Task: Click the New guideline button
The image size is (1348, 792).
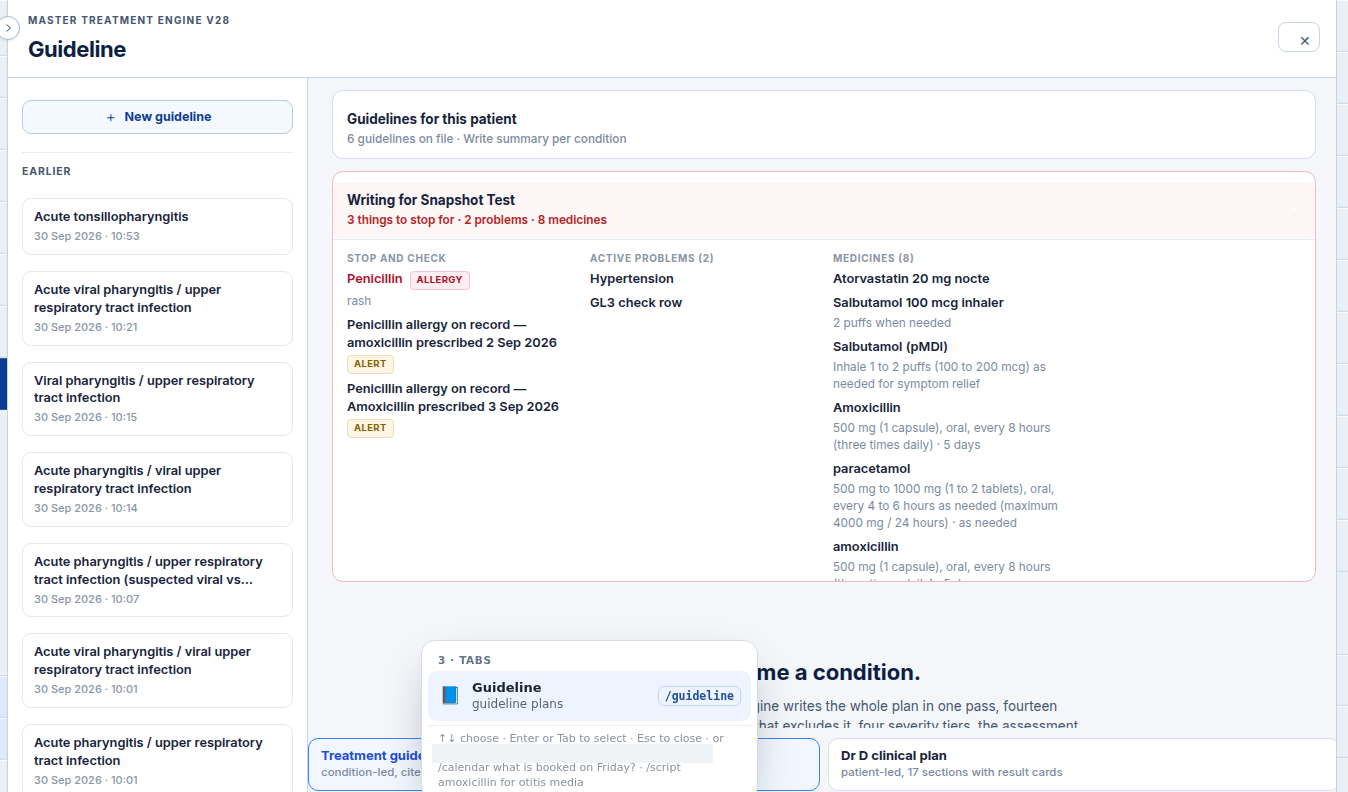Action: tap(157, 117)
